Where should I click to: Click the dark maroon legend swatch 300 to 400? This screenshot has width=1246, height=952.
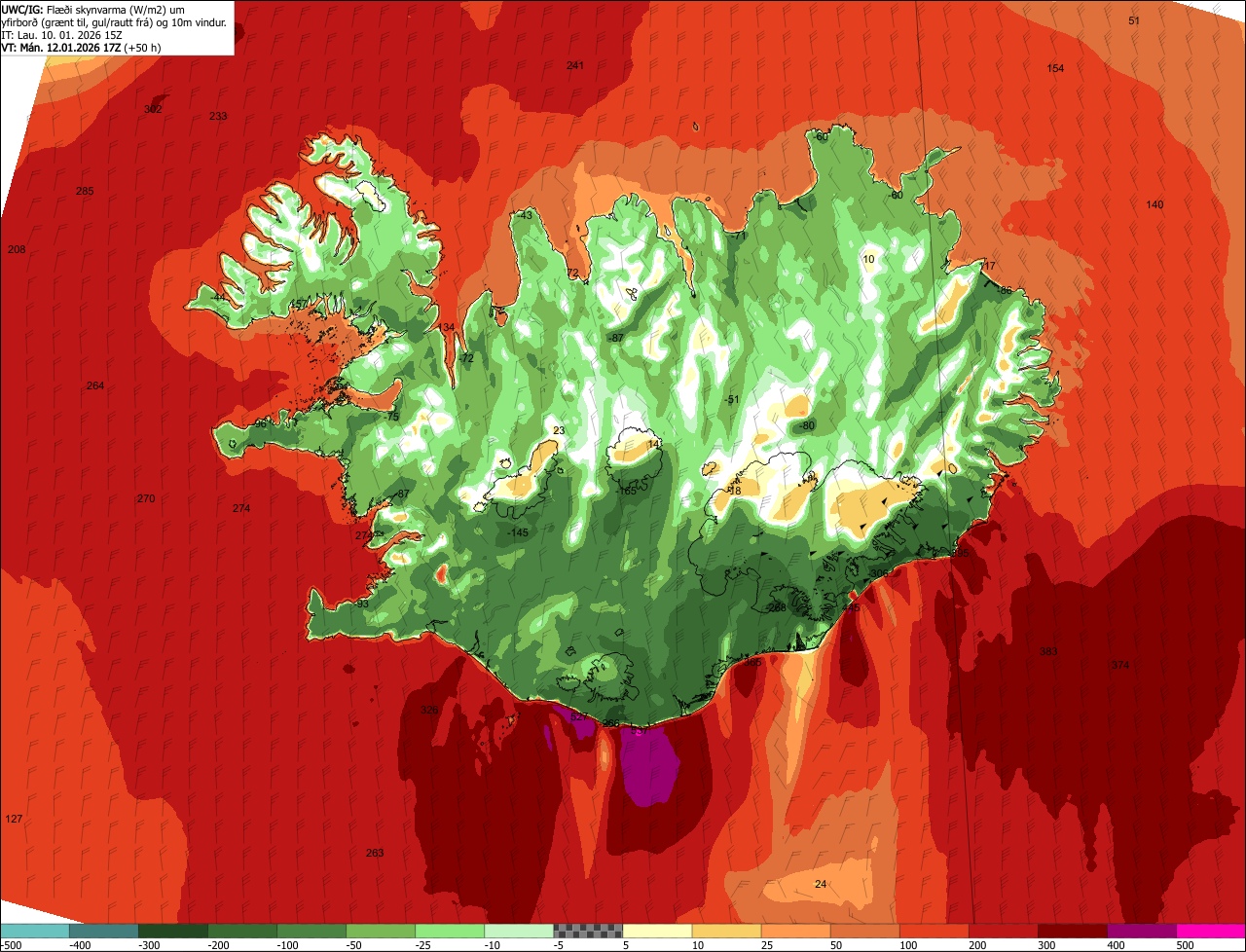[x=1072, y=931]
